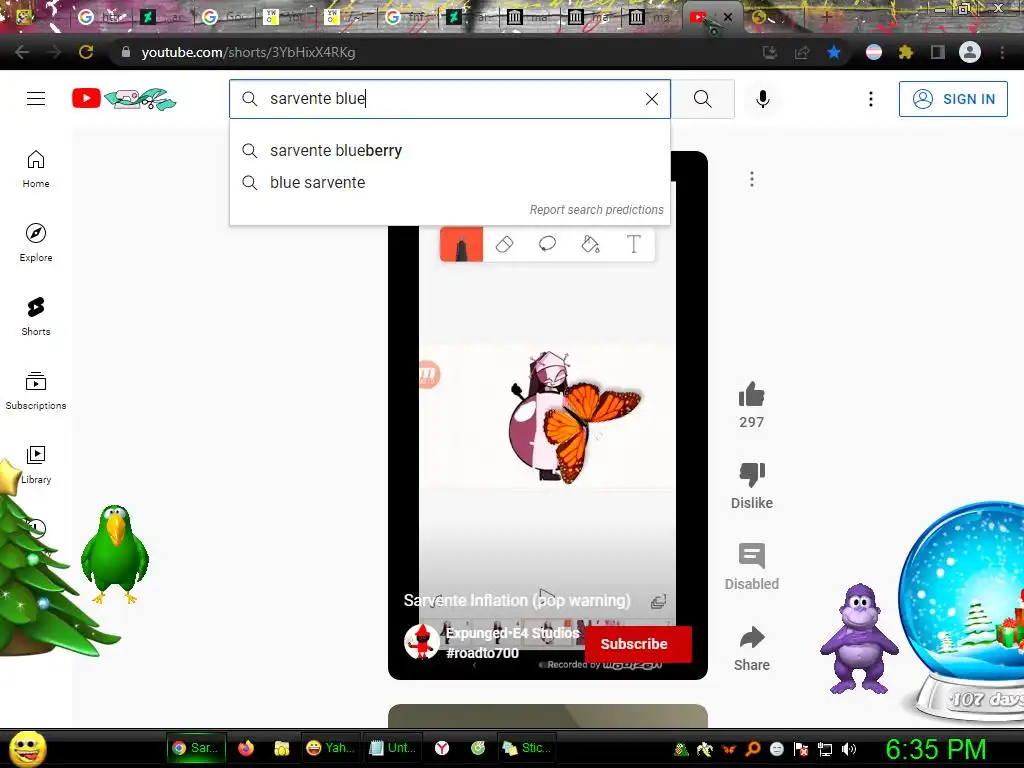This screenshot has width=1024, height=768.
Task: Go to Home in the sidebar
Action: click(36, 169)
